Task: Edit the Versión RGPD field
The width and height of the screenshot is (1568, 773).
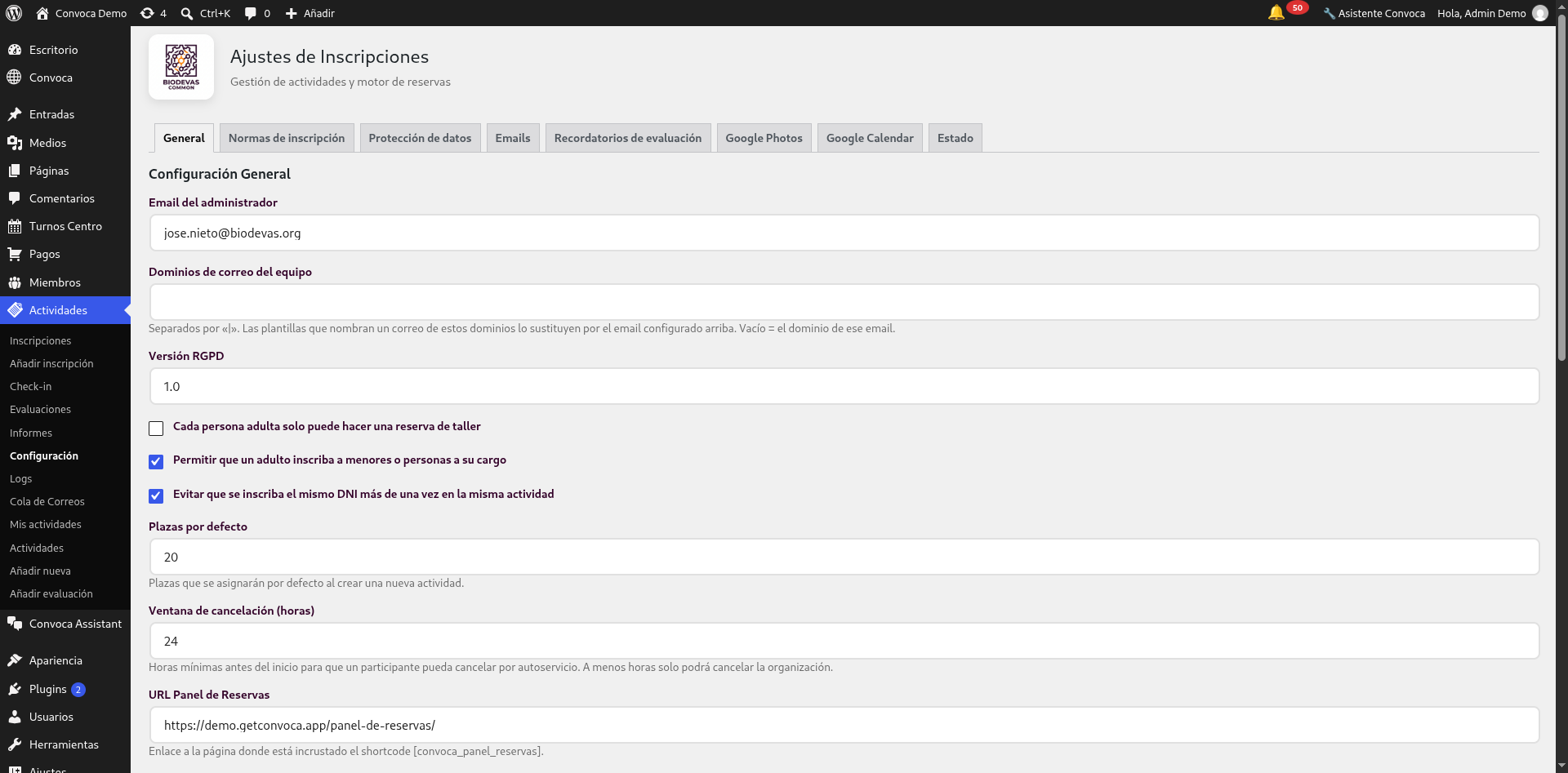Action: (x=844, y=387)
